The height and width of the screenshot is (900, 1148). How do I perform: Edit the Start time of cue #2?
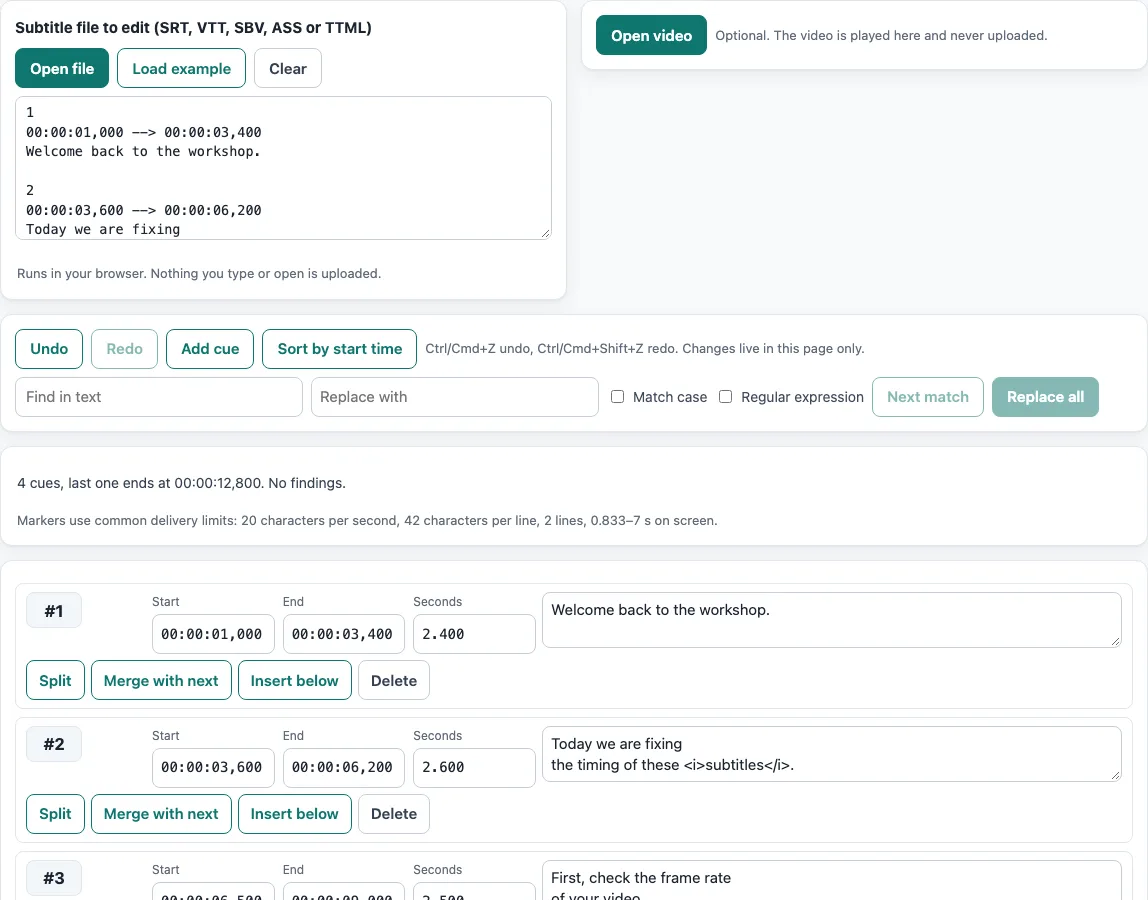(x=213, y=767)
